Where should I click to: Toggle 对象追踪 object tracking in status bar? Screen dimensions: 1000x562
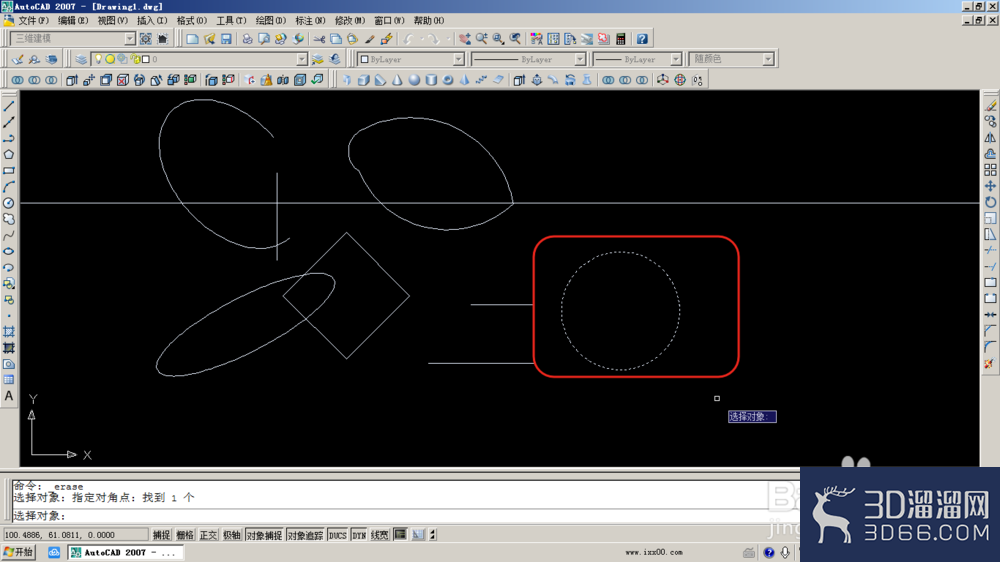[x=305, y=535]
